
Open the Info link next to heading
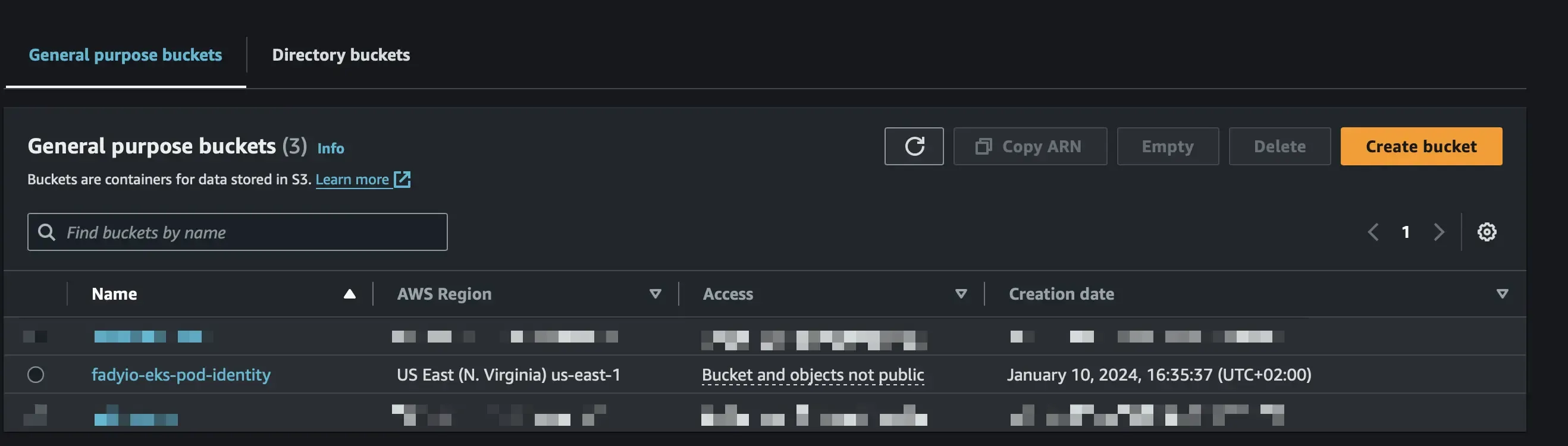coord(331,148)
